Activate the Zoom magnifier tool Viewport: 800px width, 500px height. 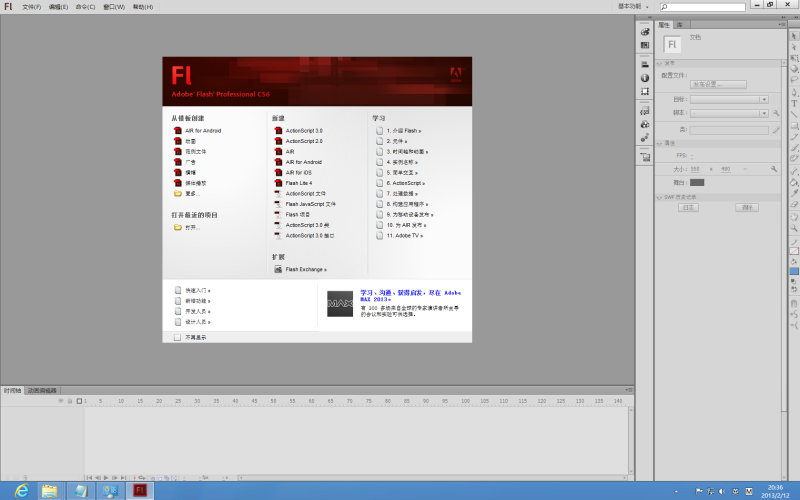pos(794,228)
